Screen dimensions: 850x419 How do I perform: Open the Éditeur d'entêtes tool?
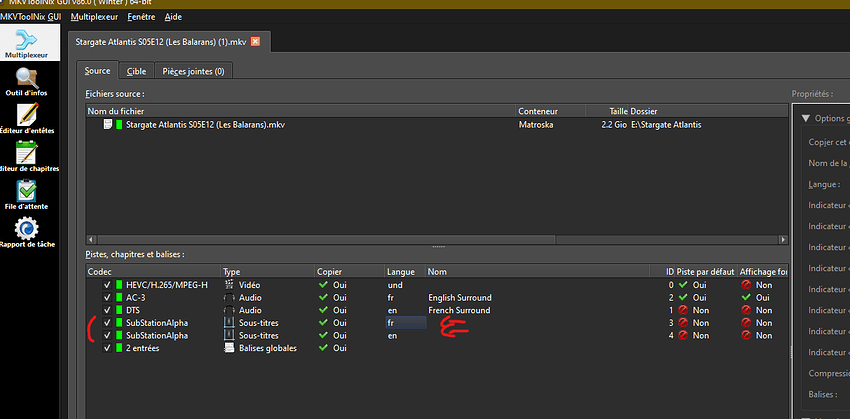pyautogui.click(x=26, y=119)
